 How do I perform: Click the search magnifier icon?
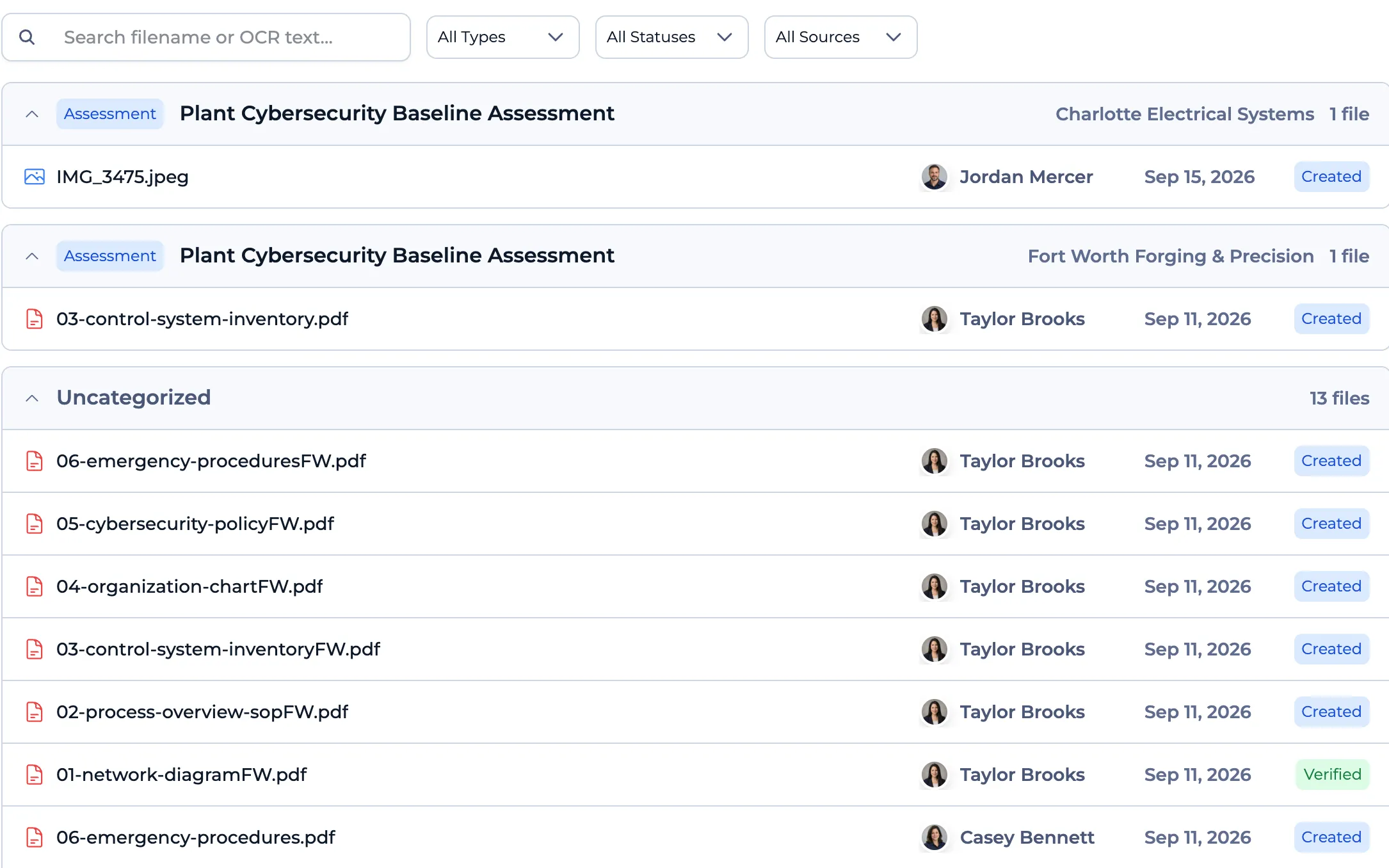[x=27, y=37]
